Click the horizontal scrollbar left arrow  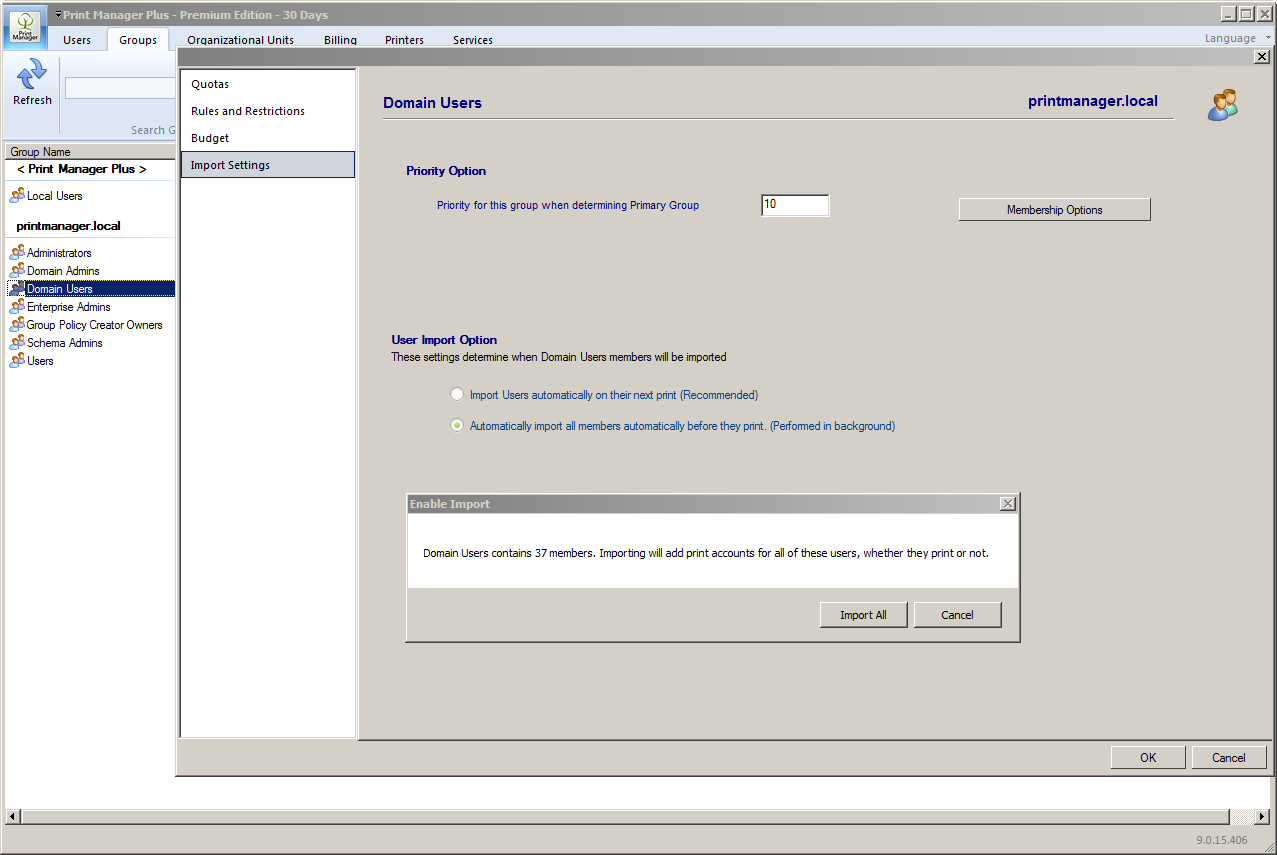pos(13,817)
